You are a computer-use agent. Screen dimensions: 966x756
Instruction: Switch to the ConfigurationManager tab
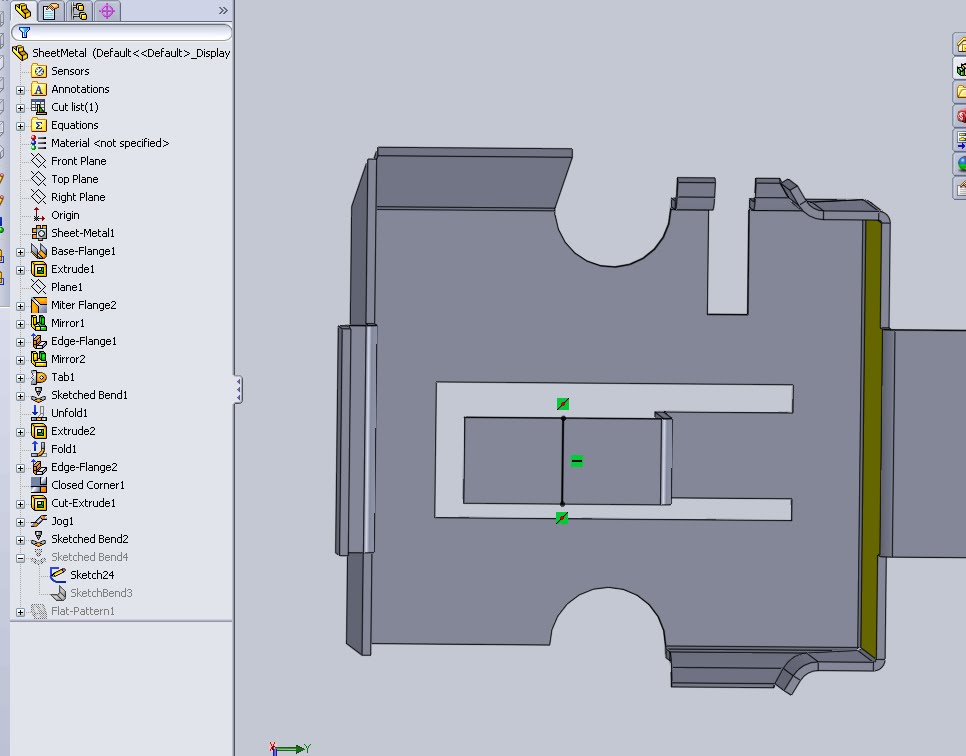(x=79, y=10)
